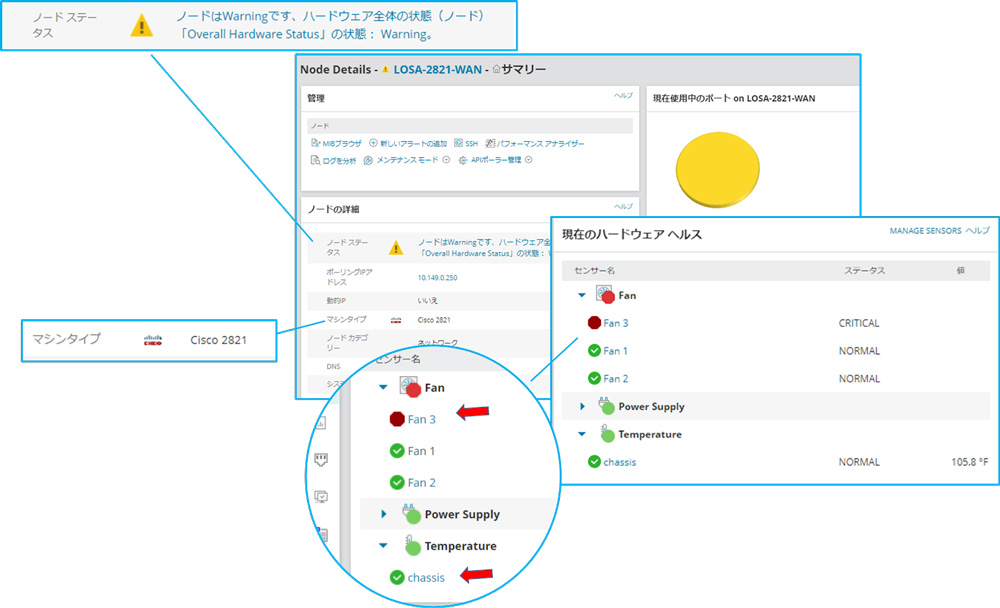Collapse Temperature group in magnified circle
Viewport: 1000px width, 608px height.
click(x=383, y=545)
